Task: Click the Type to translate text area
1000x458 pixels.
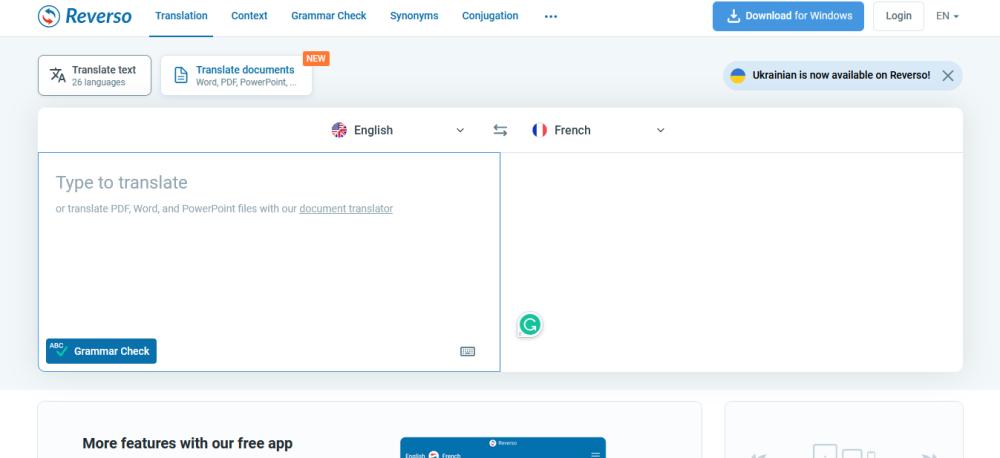Action: pyautogui.click(x=269, y=262)
